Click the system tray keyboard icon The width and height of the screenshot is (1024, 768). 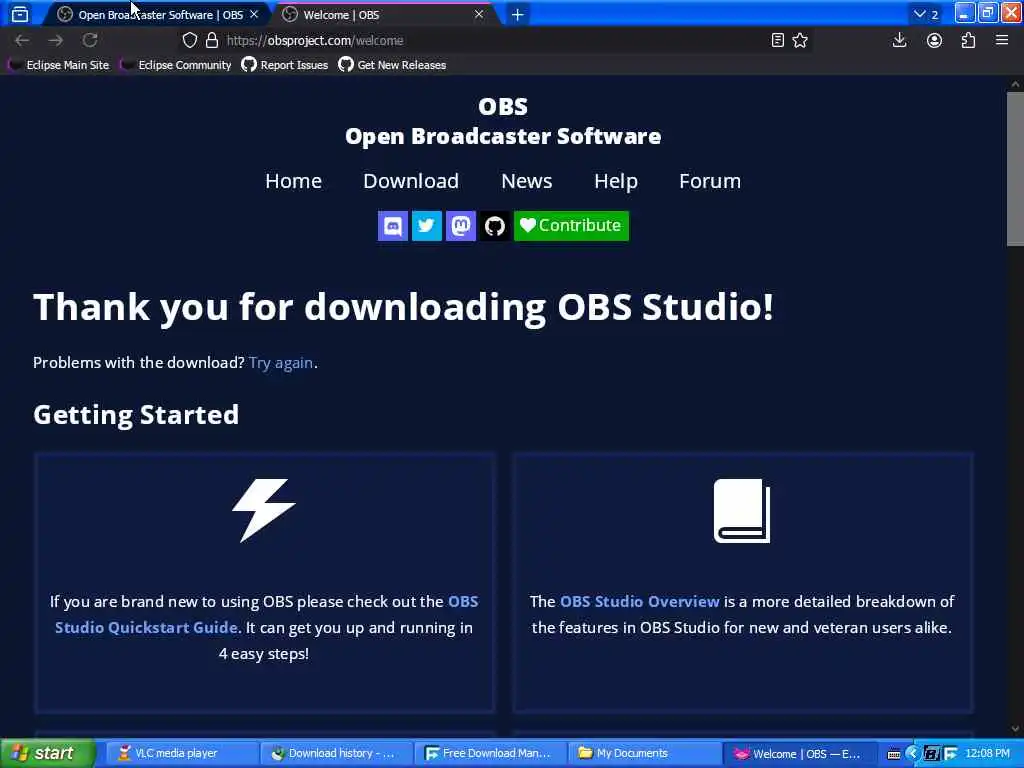pos(894,754)
